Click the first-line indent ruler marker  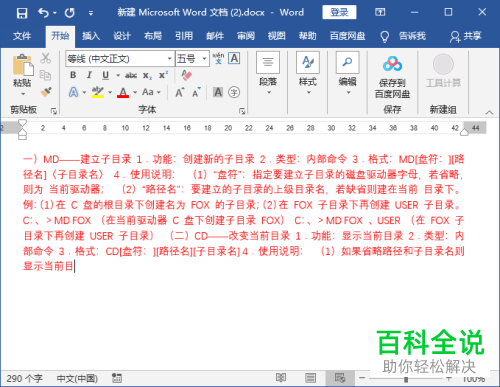tap(22, 123)
